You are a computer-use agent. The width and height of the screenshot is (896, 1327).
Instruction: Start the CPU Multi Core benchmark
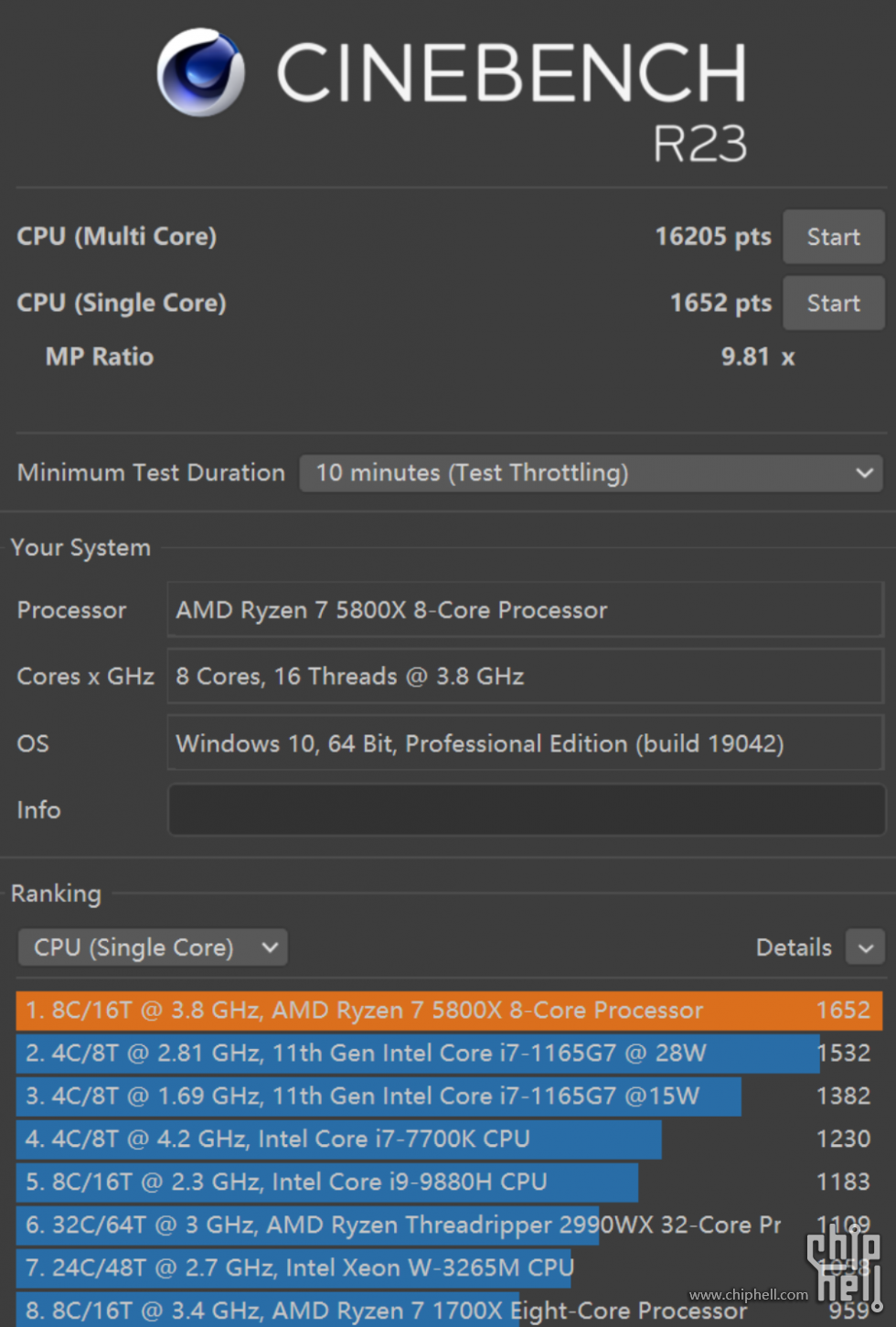(832, 237)
